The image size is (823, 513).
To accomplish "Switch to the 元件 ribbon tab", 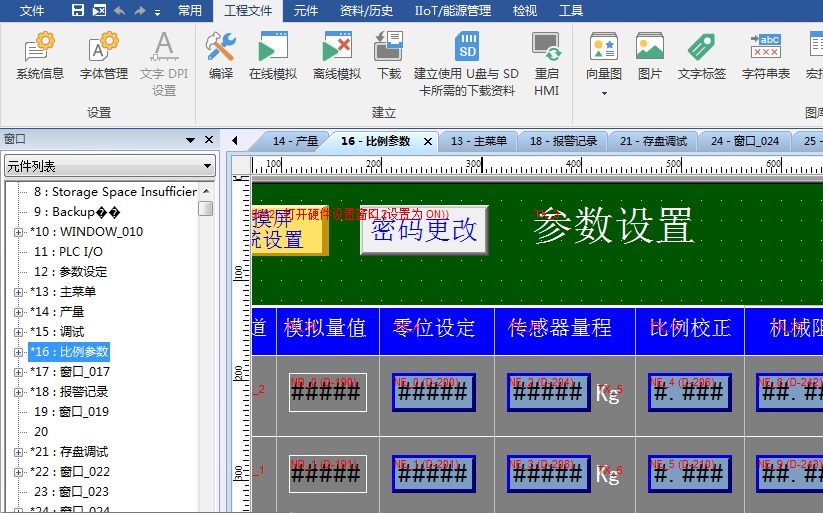I will (306, 11).
